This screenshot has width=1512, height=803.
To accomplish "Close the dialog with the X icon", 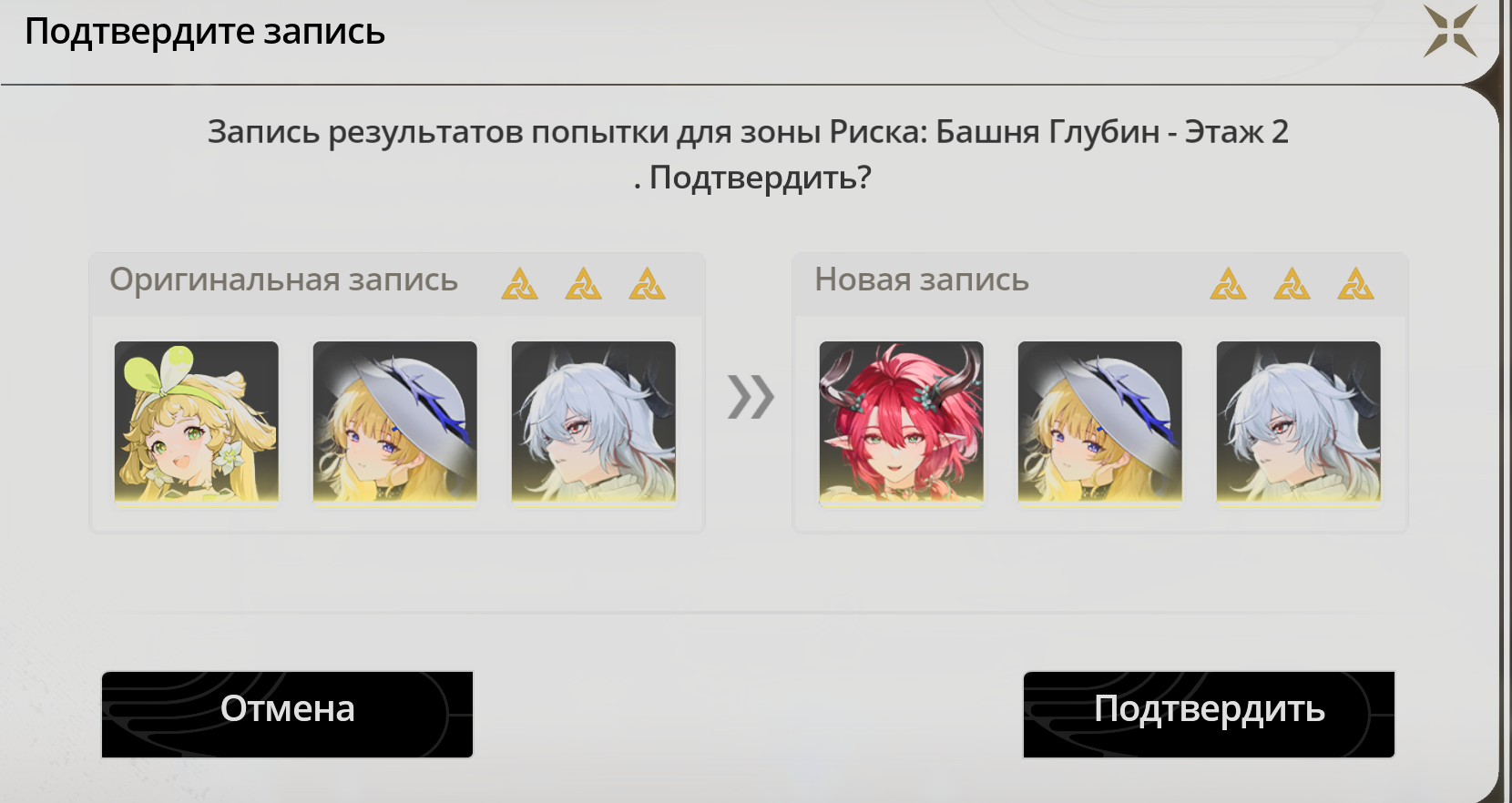I will point(1450,31).
